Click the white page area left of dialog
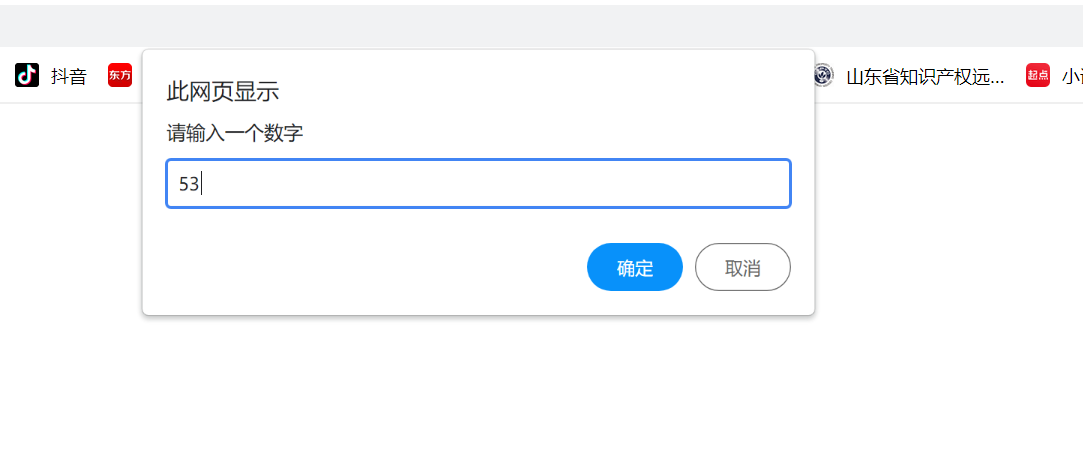 tap(70, 250)
